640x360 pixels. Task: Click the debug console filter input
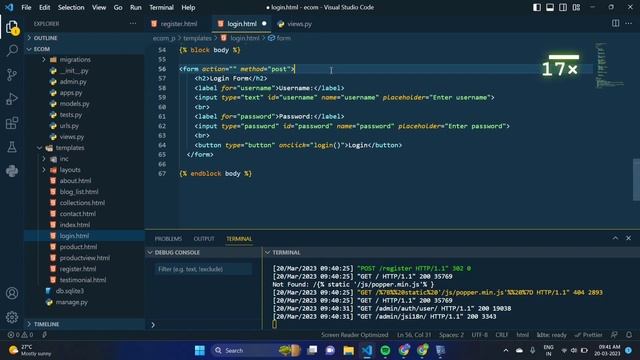point(203,269)
